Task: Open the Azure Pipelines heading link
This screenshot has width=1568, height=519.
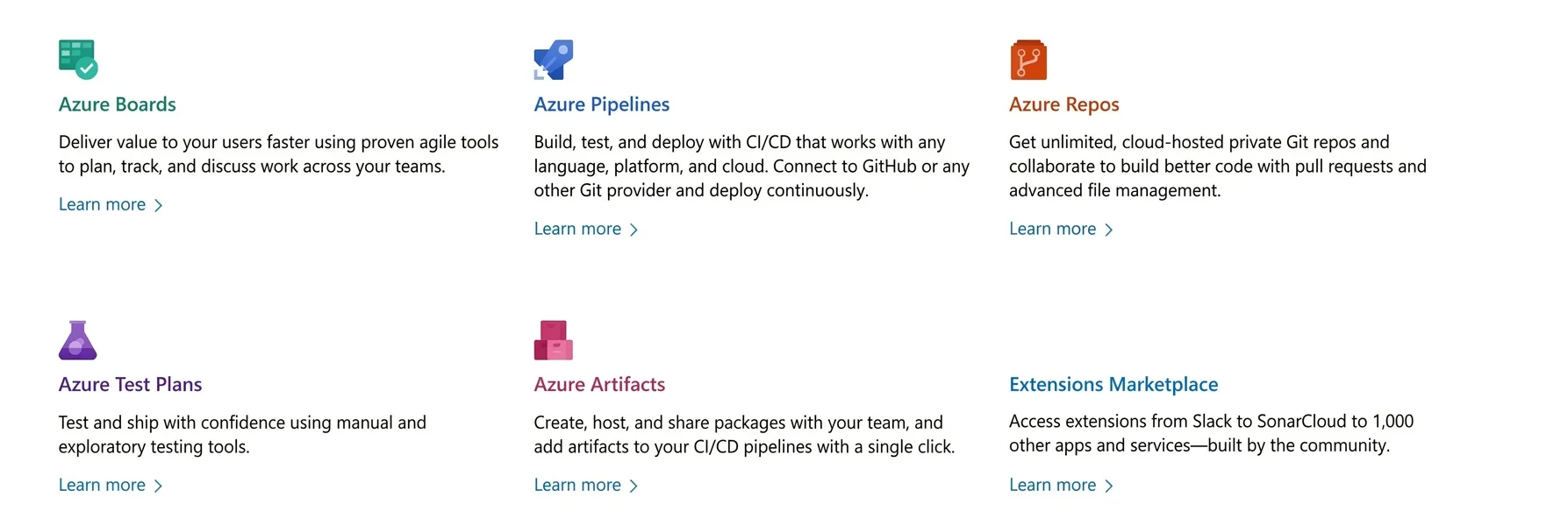Action: pyautogui.click(x=602, y=104)
